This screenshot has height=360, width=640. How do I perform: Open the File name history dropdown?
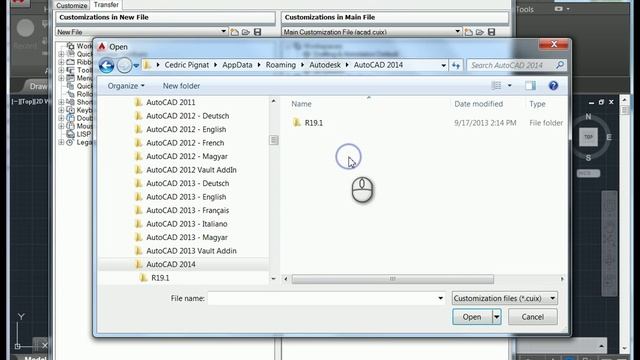[440, 298]
